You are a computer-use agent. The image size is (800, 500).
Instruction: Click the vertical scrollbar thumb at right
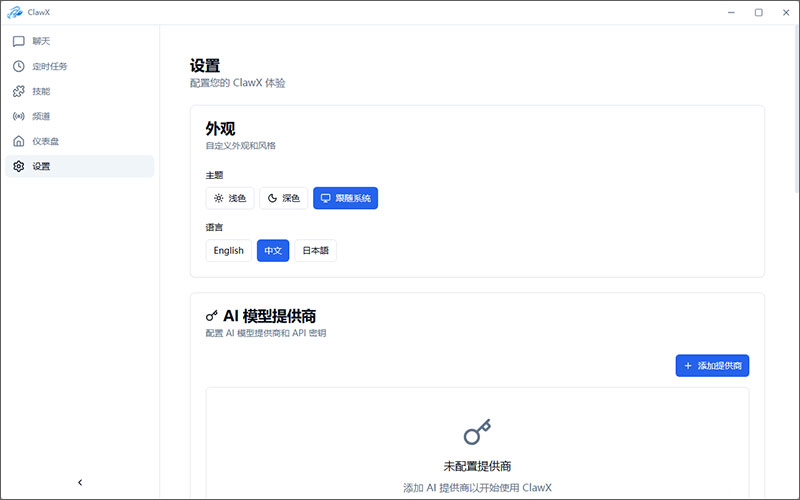click(797, 110)
